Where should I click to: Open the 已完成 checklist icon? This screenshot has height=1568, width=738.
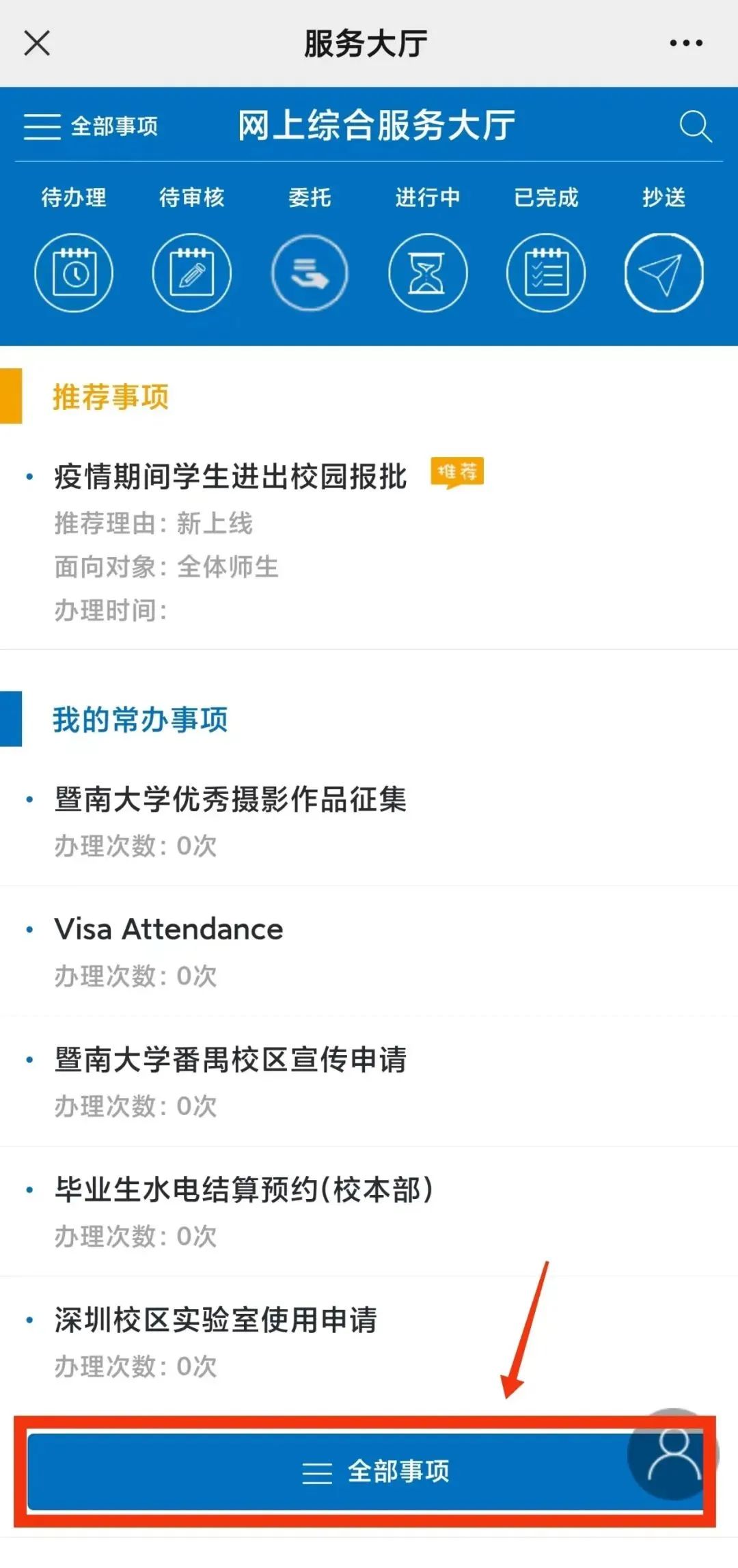click(546, 273)
